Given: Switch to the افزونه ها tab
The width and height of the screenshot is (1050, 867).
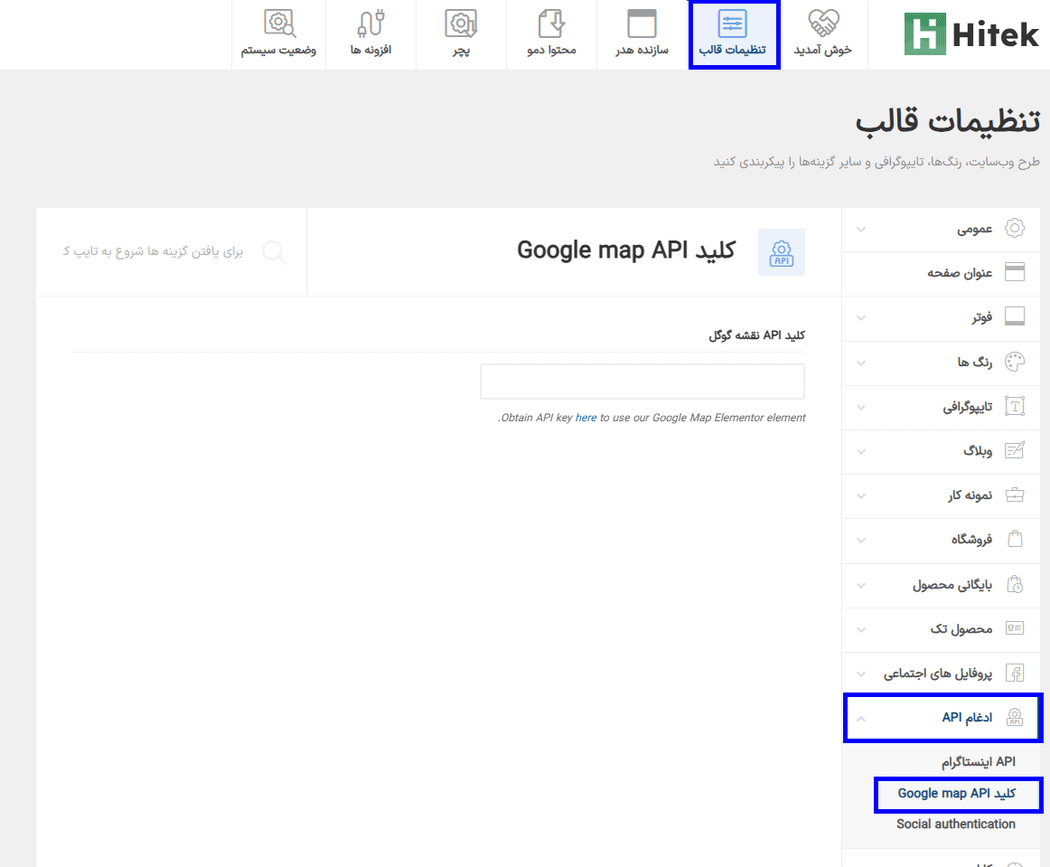Looking at the screenshot, I should [x=370, y=35].
